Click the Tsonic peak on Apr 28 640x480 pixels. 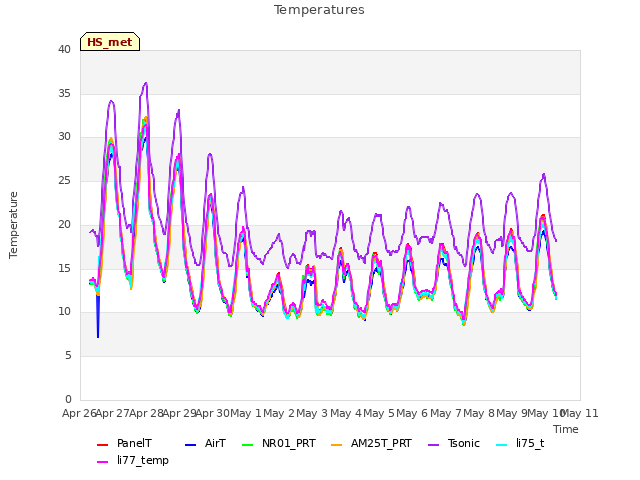[x=146, y=83]
